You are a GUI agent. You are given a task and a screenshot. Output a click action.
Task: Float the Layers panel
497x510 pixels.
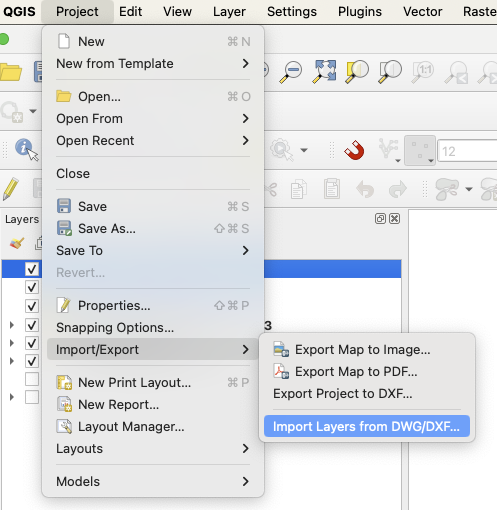pos(380,219)
